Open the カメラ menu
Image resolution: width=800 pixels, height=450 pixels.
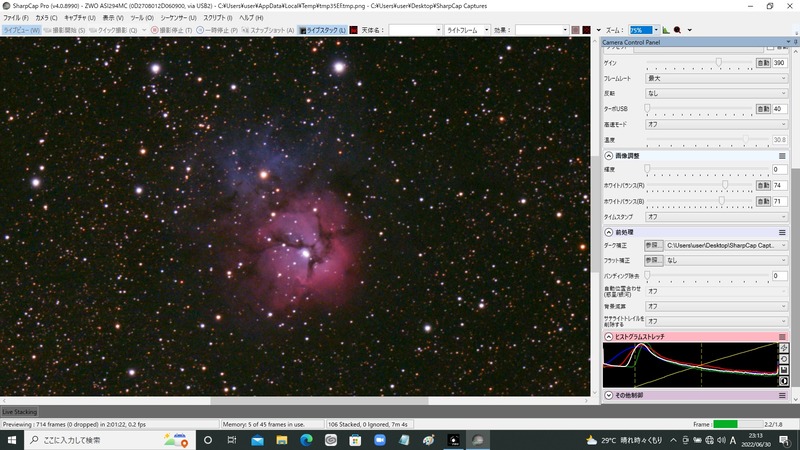[46, 18]
